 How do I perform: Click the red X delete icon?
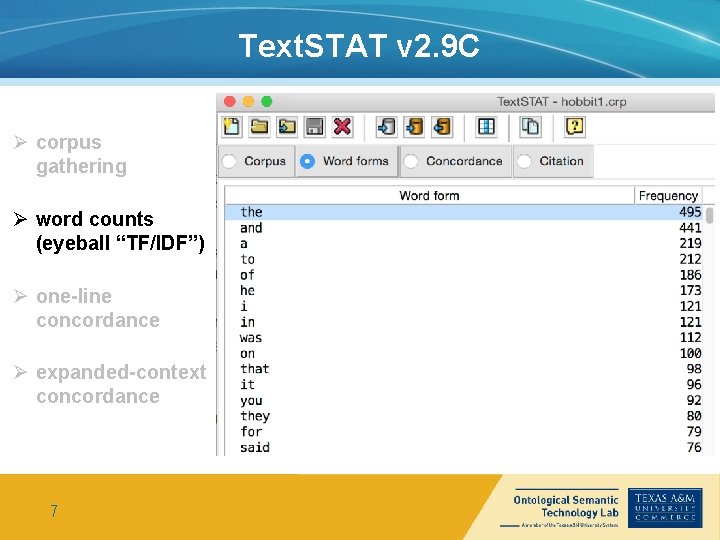coord(342,126)
